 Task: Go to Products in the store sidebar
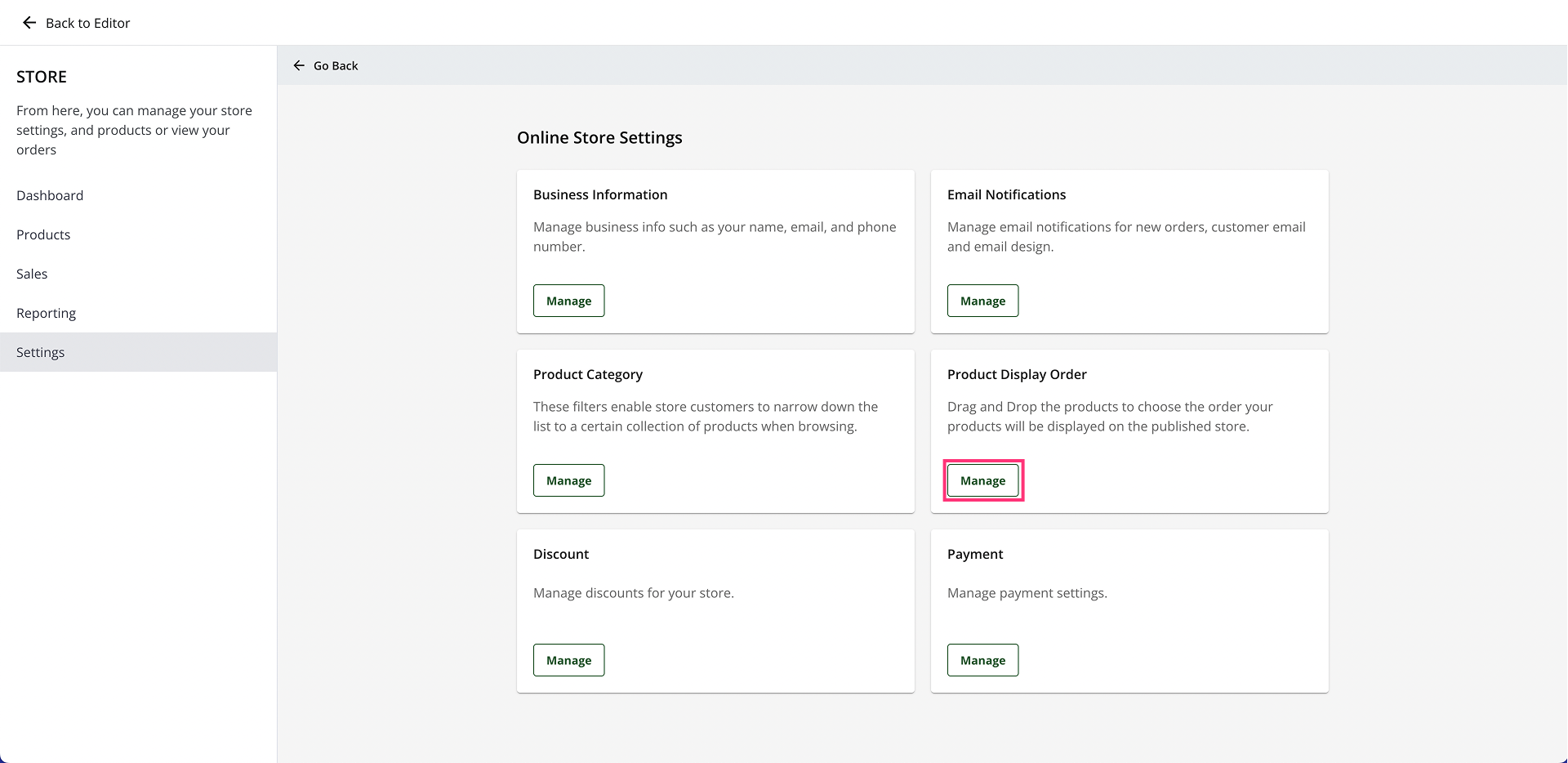[43, 234]
